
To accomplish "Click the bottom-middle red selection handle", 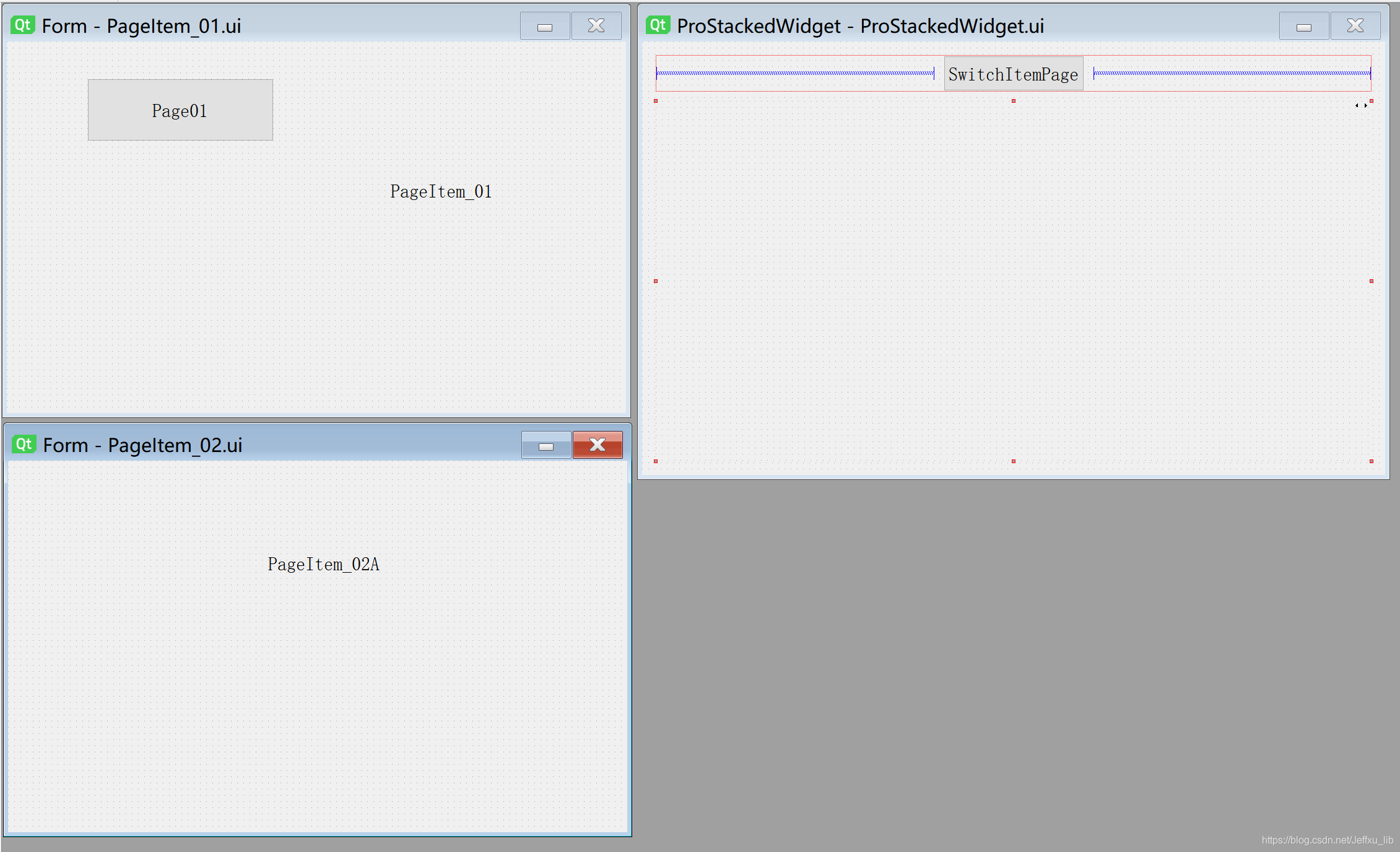I will 1014,461.
